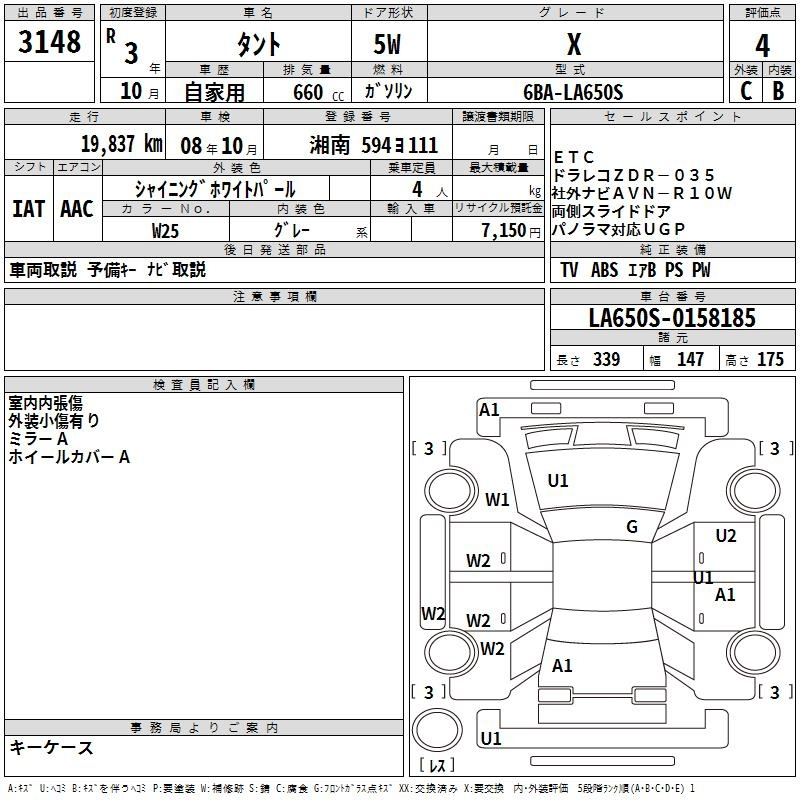Click 後日発送部品 header
Viewport: 800px width, 800px height.
coord(274,249)
